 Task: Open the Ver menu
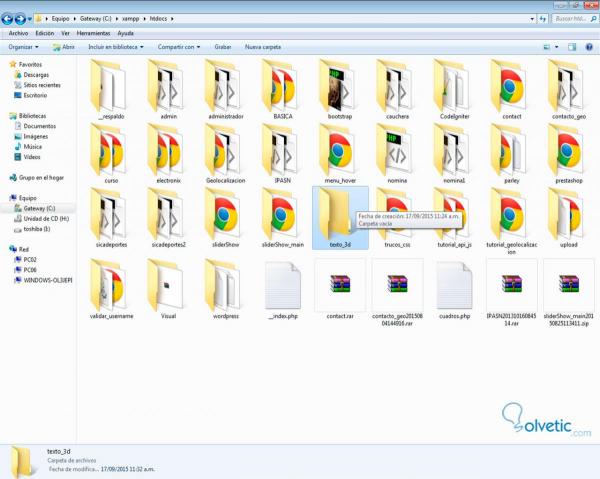[65, 33]
